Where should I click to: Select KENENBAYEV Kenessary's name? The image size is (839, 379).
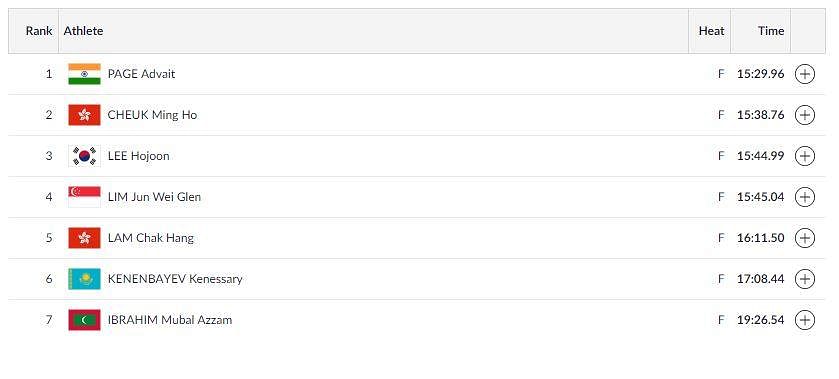pos(175,279)
